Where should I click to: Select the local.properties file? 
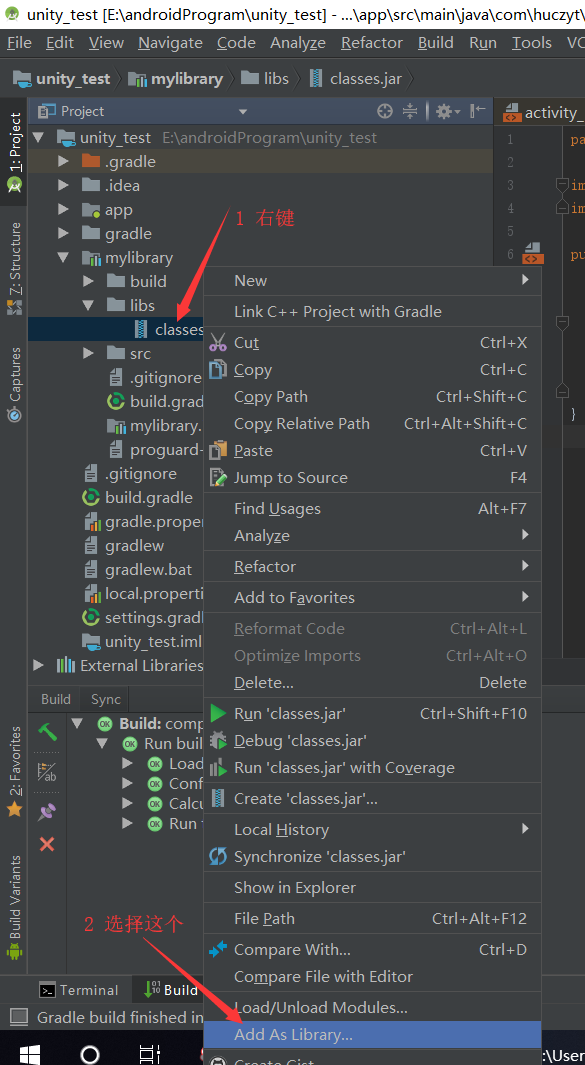click(x=143, y=594)
